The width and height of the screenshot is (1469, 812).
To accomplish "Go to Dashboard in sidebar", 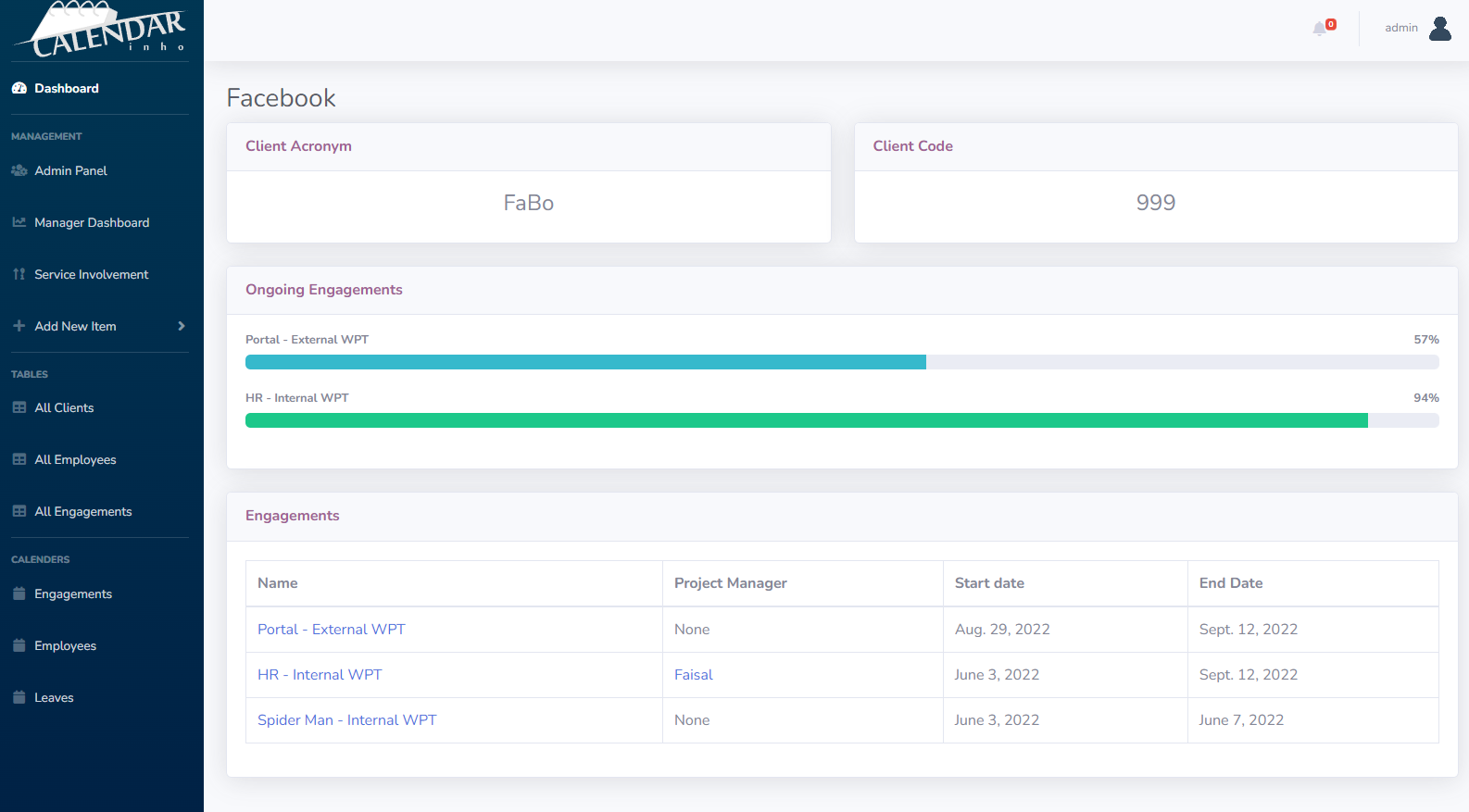I will (67, 88).
